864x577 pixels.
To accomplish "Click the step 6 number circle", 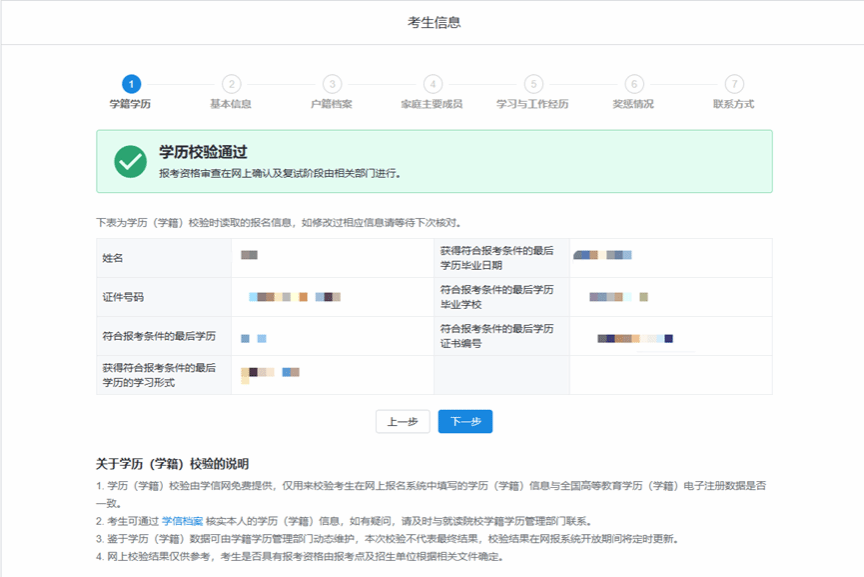I will [x=634, y=84].
